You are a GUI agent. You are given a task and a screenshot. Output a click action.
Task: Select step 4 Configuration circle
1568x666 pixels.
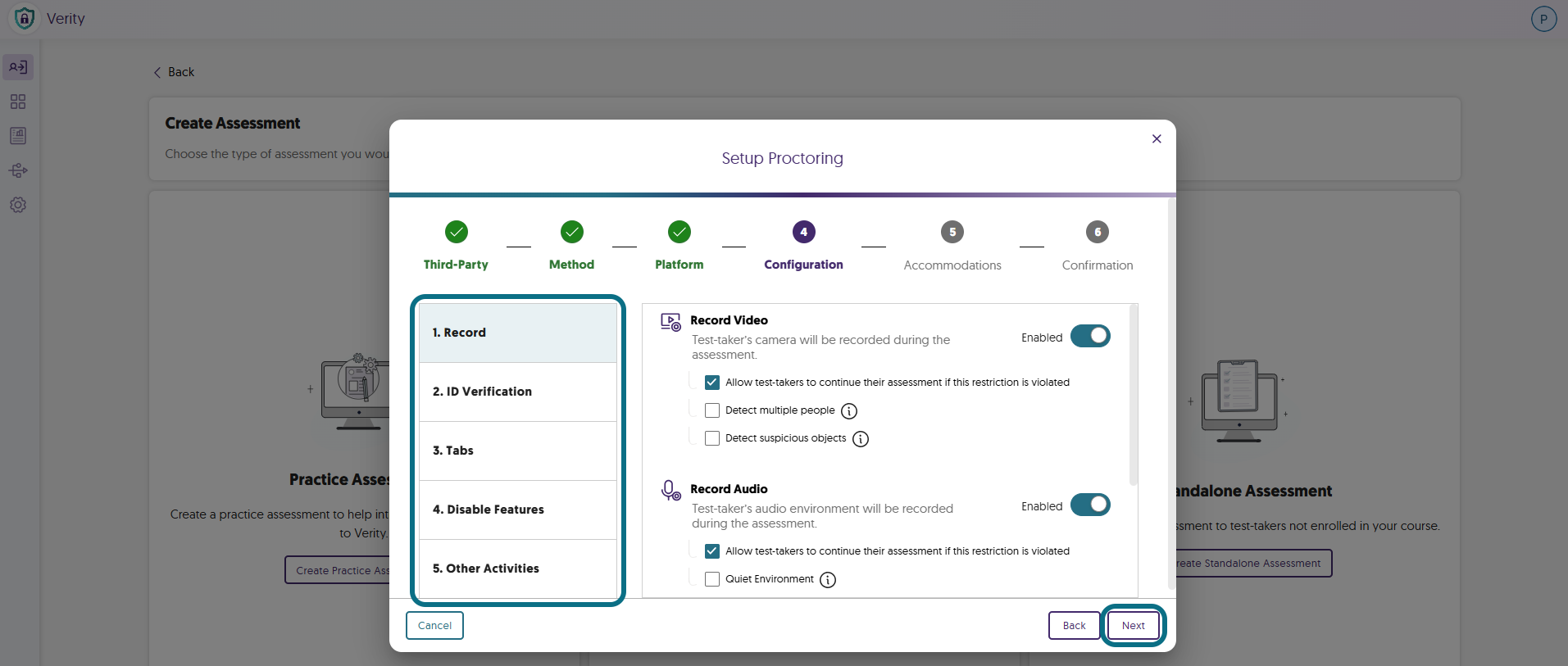[x=804, y=232]
